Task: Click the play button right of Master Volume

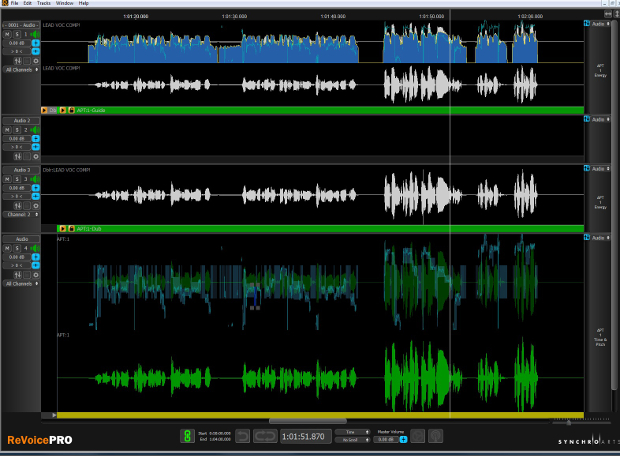Action: click(x=418, y=436)
